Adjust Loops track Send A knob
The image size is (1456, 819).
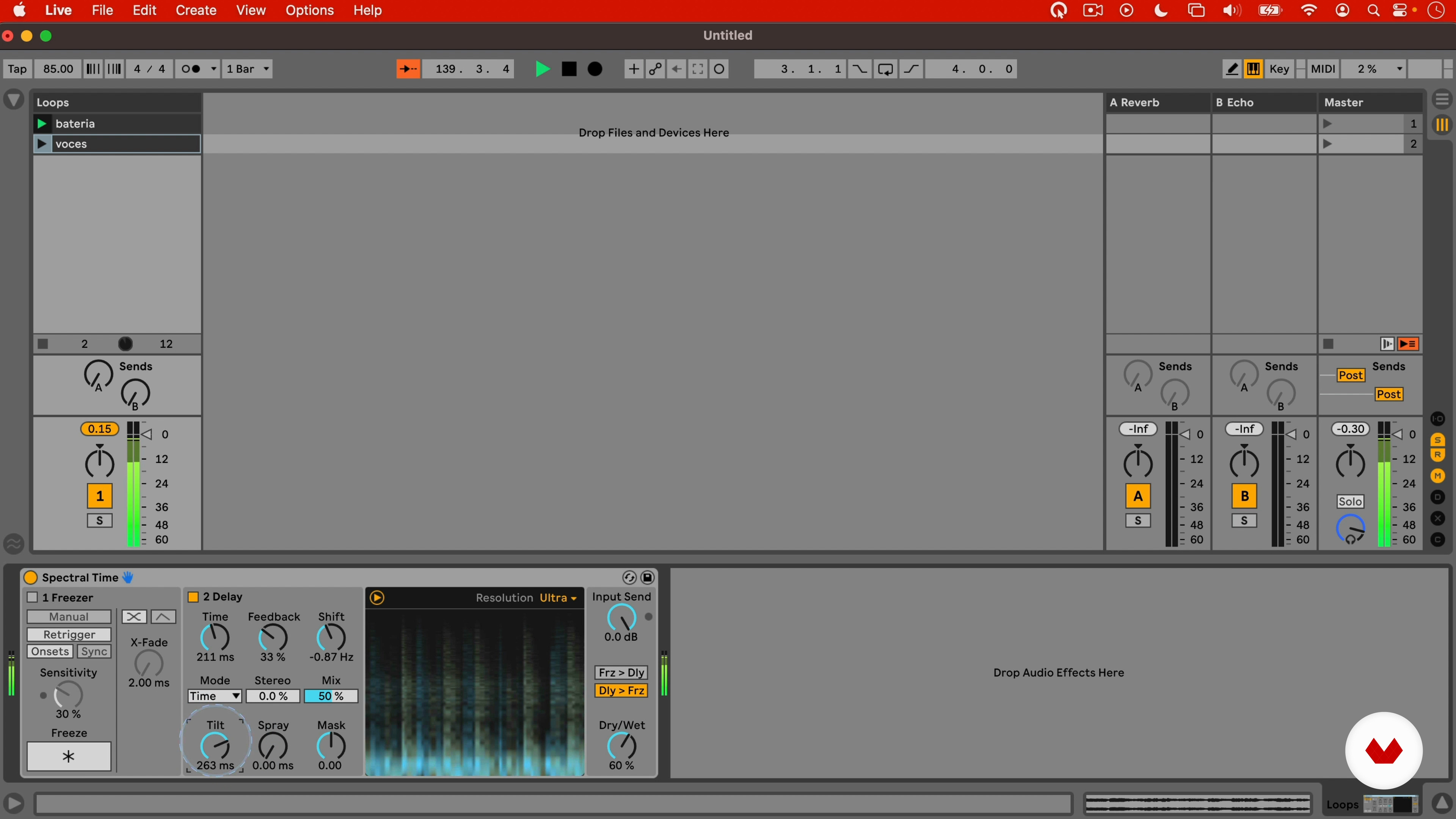coord(98,375)
